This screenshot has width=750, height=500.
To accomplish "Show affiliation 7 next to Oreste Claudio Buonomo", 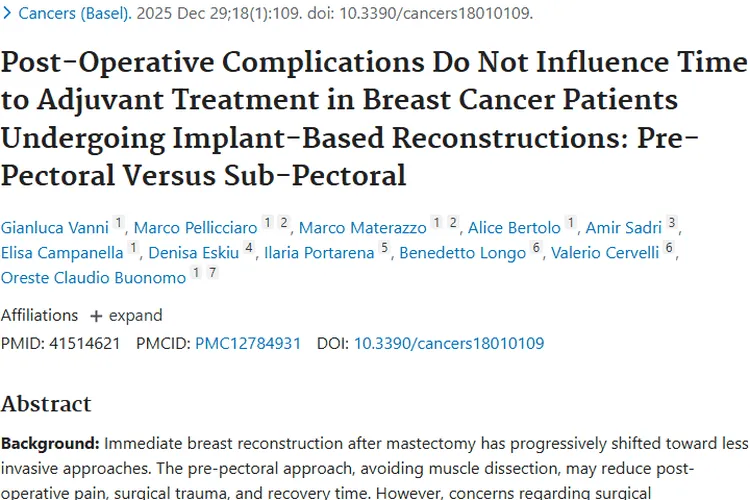I will (x=212, y=272).
